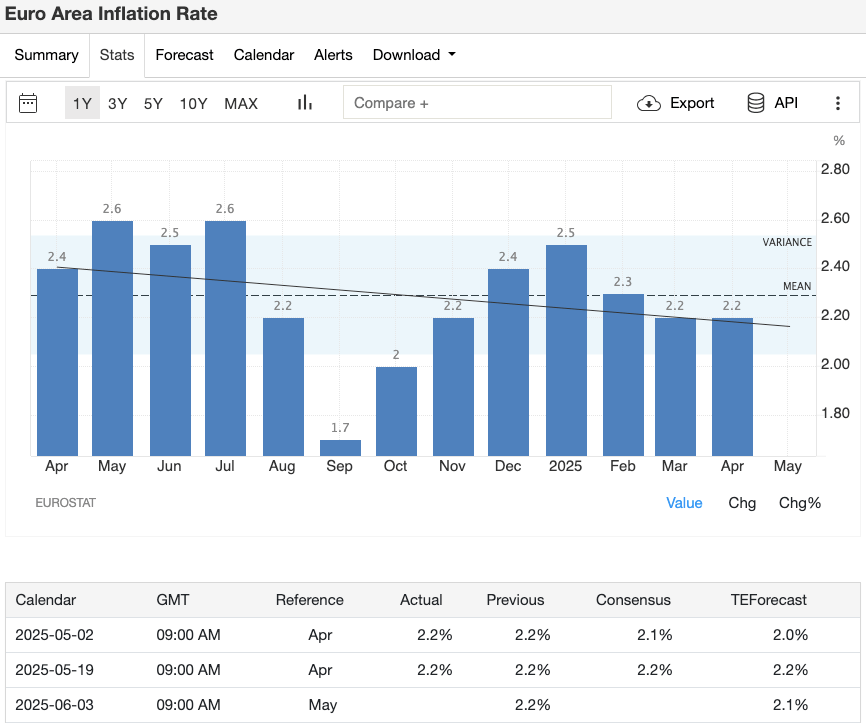The height and width of the screenshot is (723, 866).
Task: Open the Calendar tab
Action: 263,55
